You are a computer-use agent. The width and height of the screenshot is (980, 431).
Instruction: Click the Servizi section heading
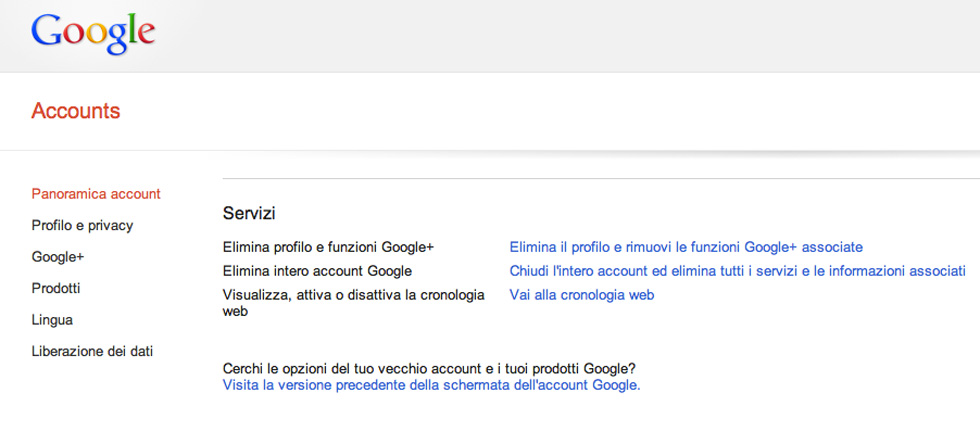point(249,213)
